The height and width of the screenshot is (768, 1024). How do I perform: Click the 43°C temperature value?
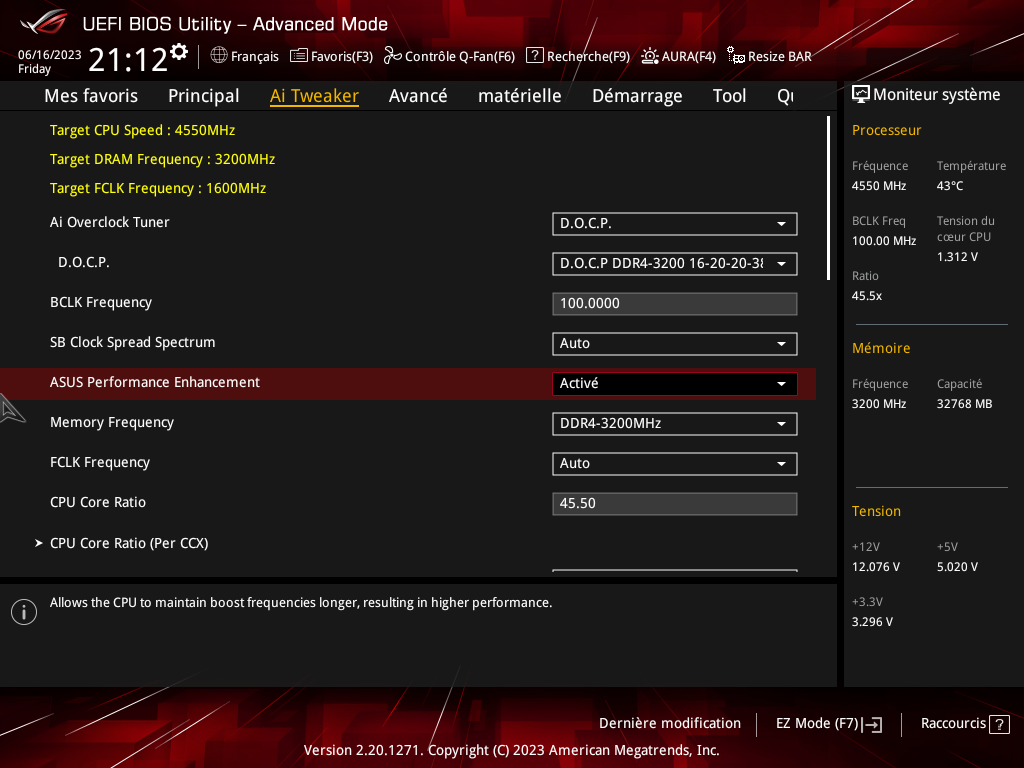(950, 186)
